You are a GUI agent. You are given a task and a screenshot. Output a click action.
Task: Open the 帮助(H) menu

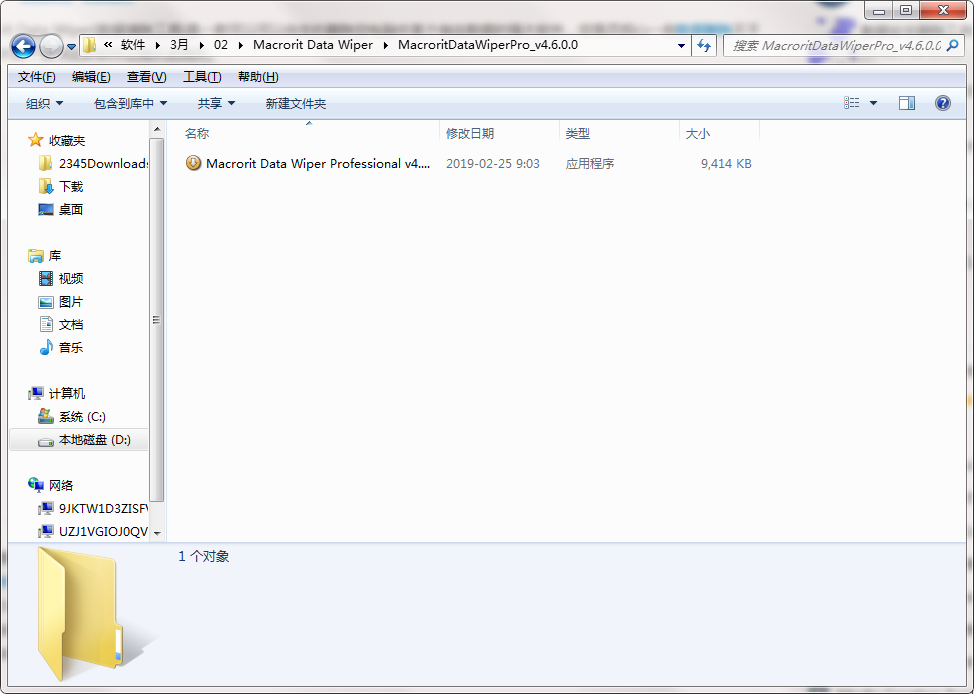coord(258,77)
